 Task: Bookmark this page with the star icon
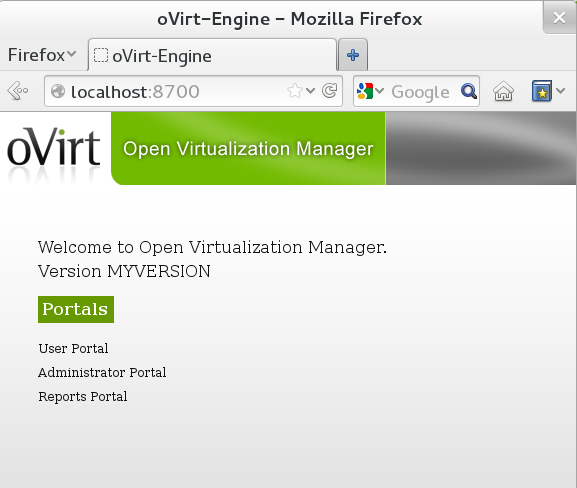click(x=295, y=91)
